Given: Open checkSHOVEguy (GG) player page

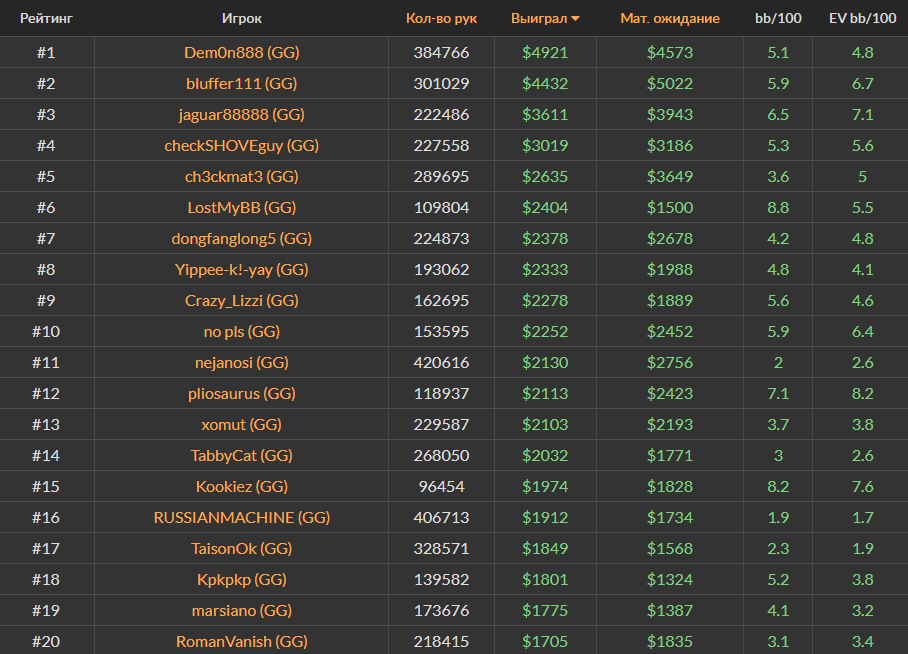Looking at the screenshot, I should pos(241,145).
